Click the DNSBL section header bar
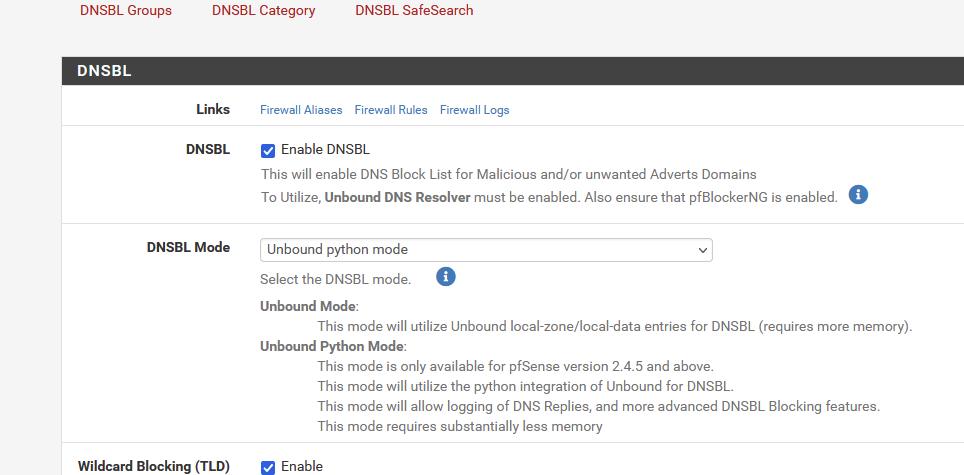Viewport: 964px width, 475px height. (513, 71)
